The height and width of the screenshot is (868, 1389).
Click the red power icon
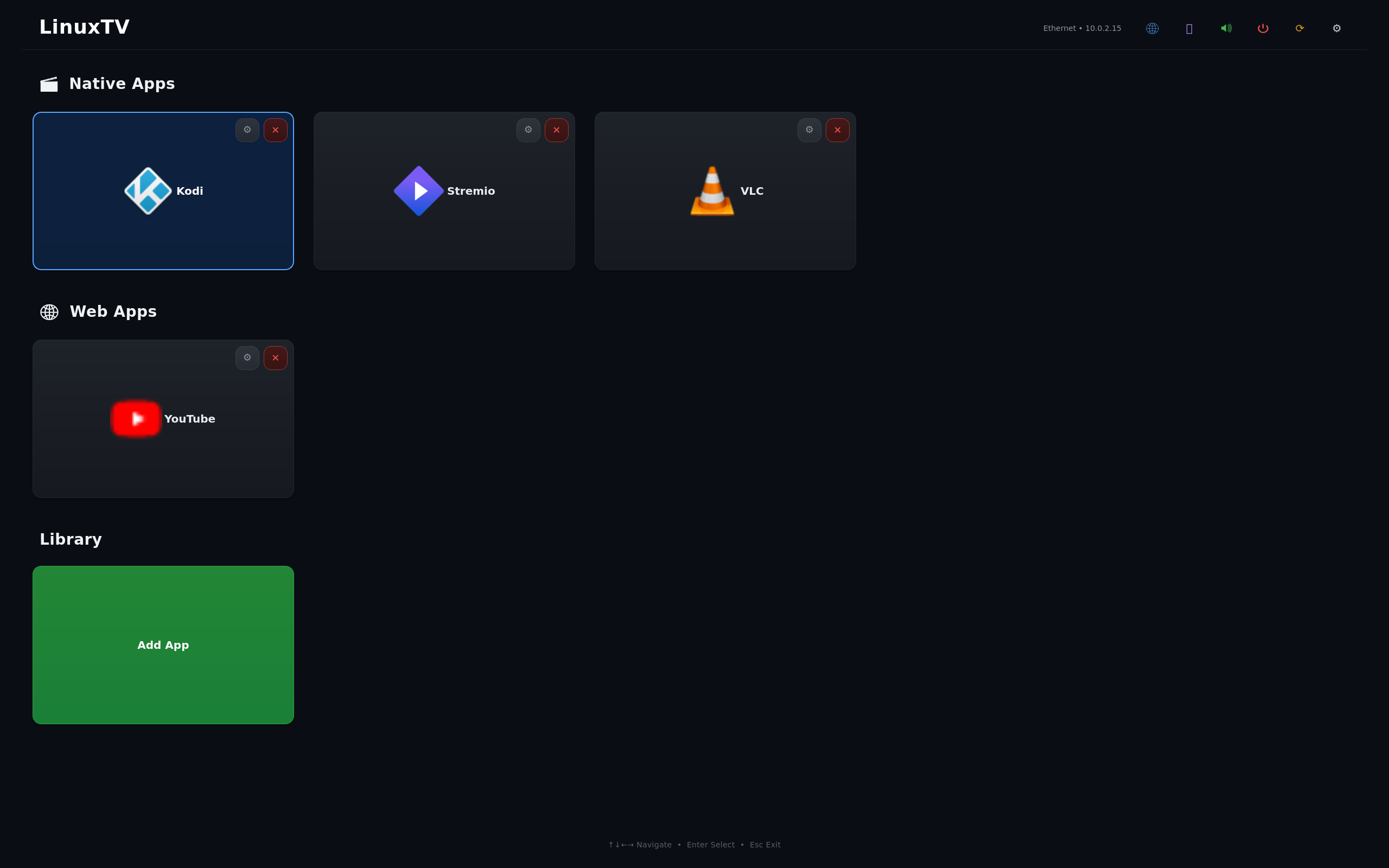[1263, 28]
